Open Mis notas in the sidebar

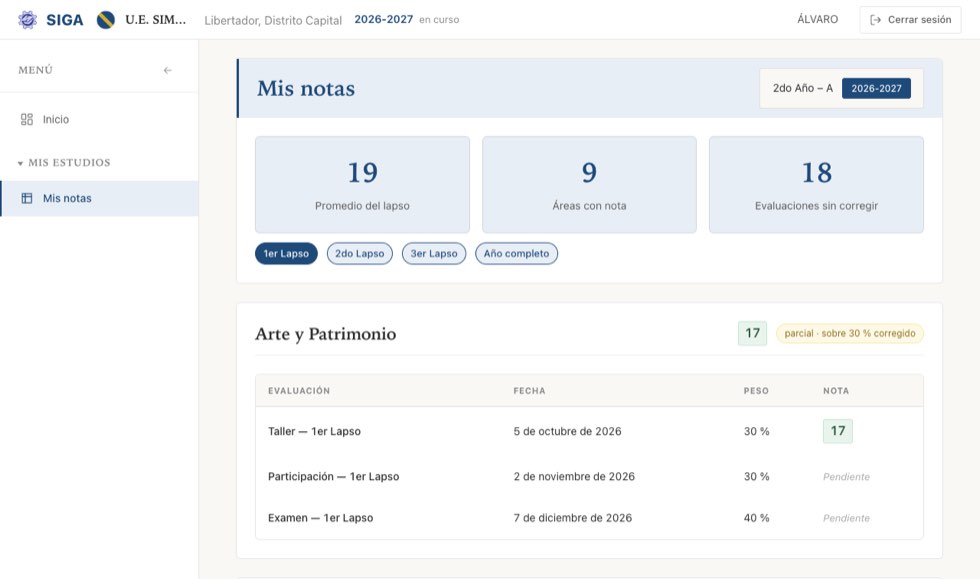point(99,198)
